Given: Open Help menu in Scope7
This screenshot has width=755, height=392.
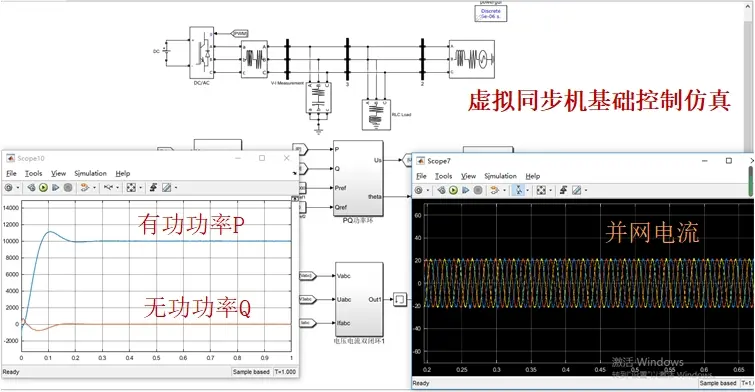Looking at the screenshot, I should tap(533, 176).
